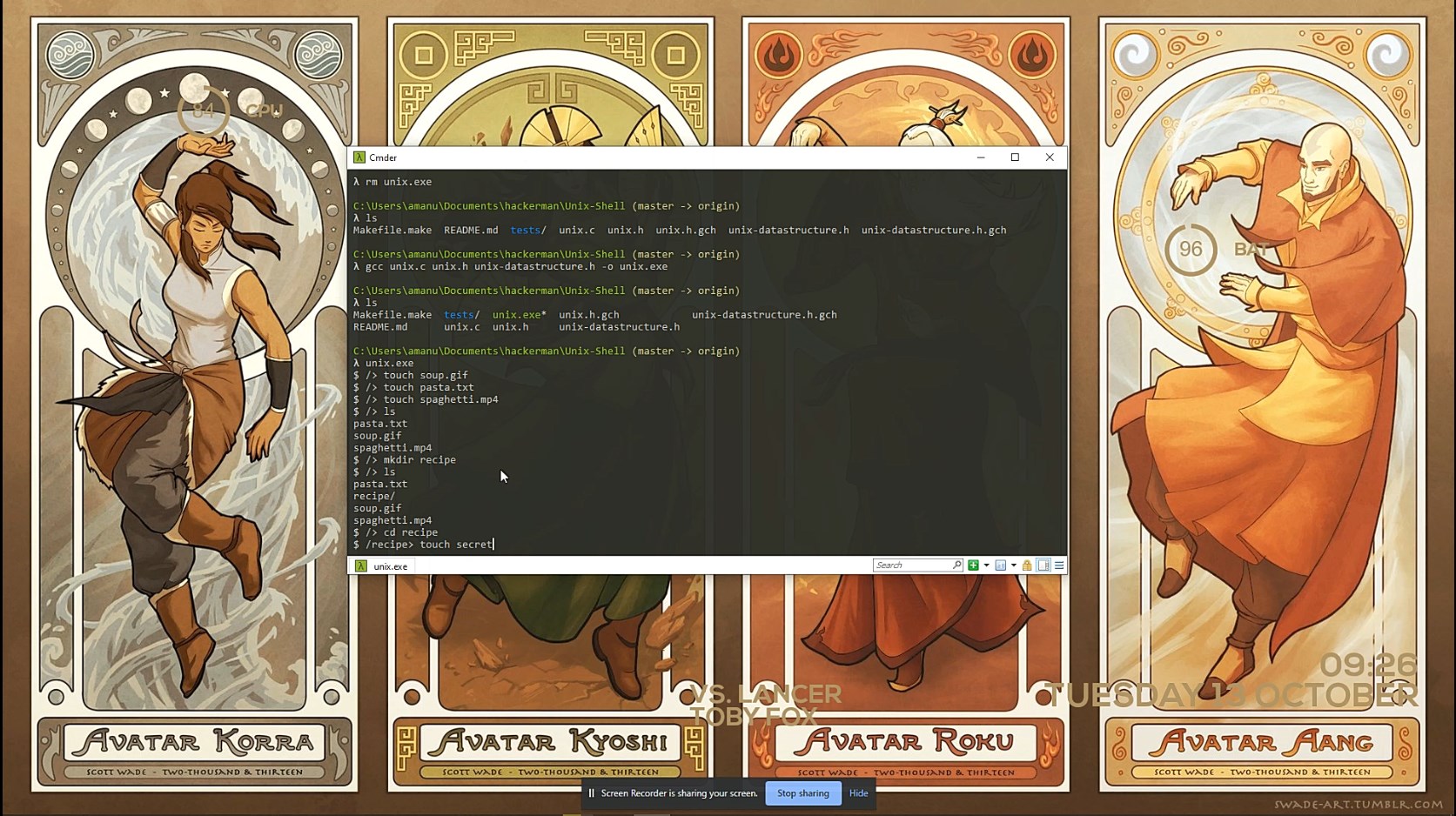
Task: Click the 'Cmder' title text
Action: point(383,157)
